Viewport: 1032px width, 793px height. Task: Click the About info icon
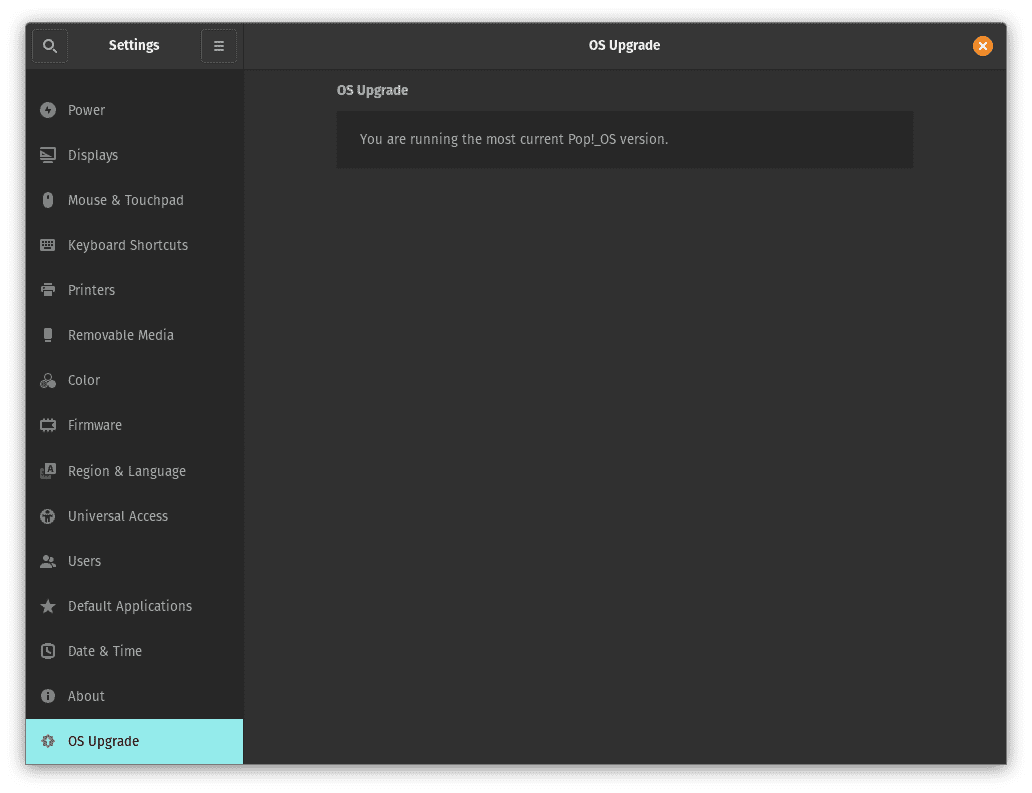(48, 696)
